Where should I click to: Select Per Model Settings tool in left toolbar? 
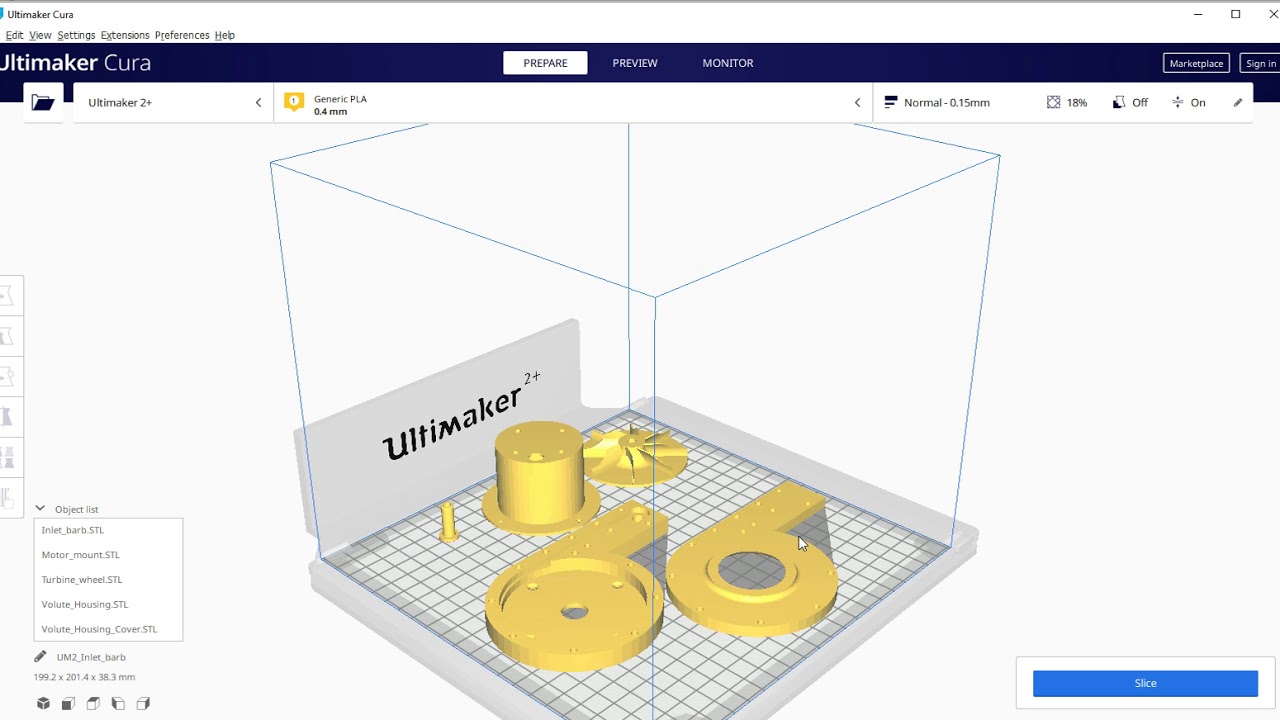click(x=9, y=457)
